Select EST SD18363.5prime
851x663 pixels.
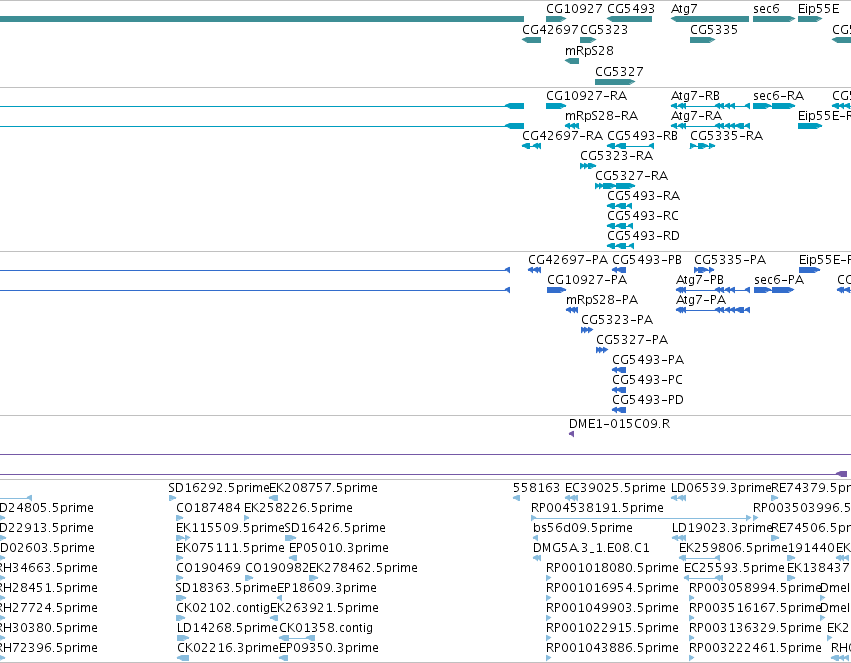tap(226, 589)
